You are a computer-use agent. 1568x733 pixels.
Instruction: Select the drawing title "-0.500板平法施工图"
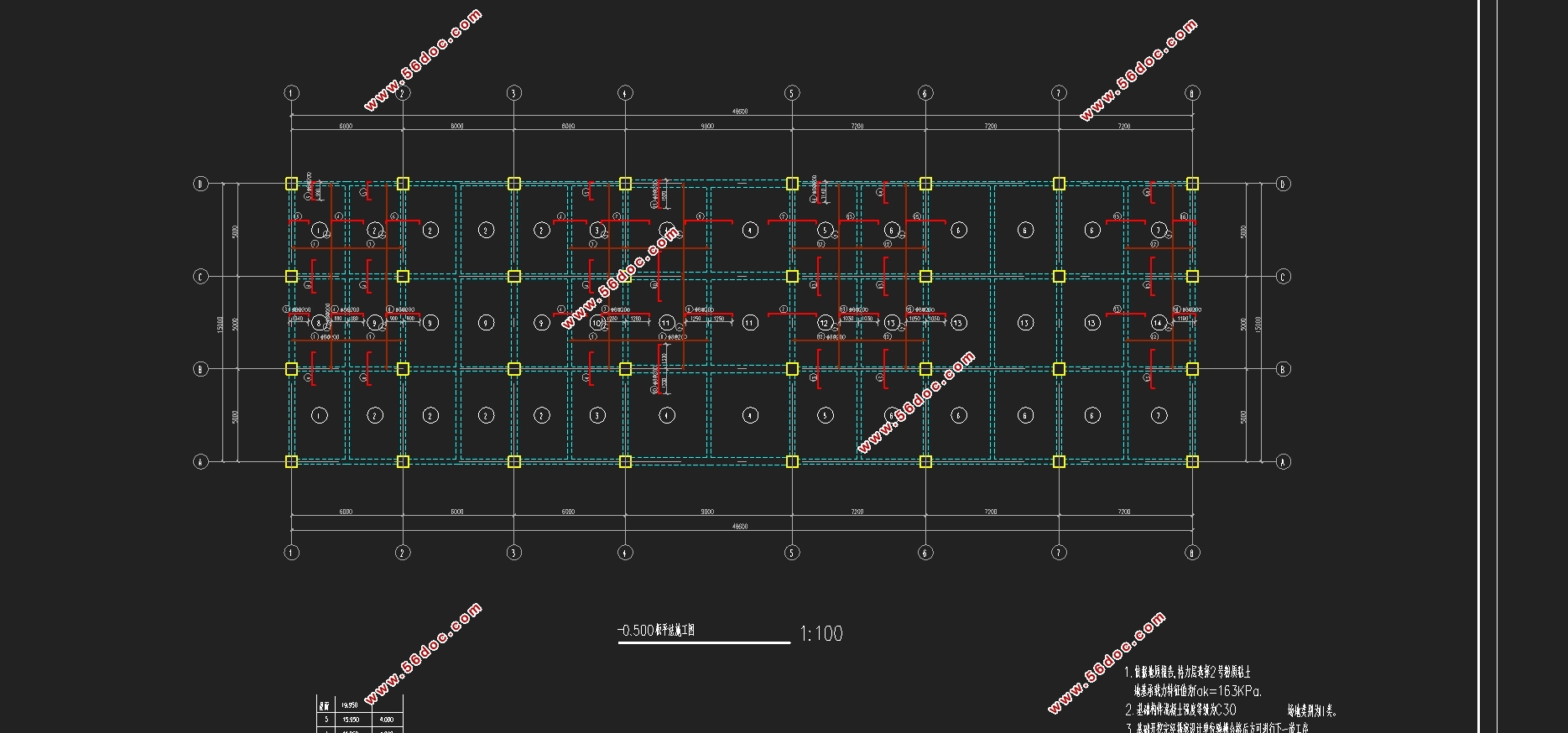[656, 631]
